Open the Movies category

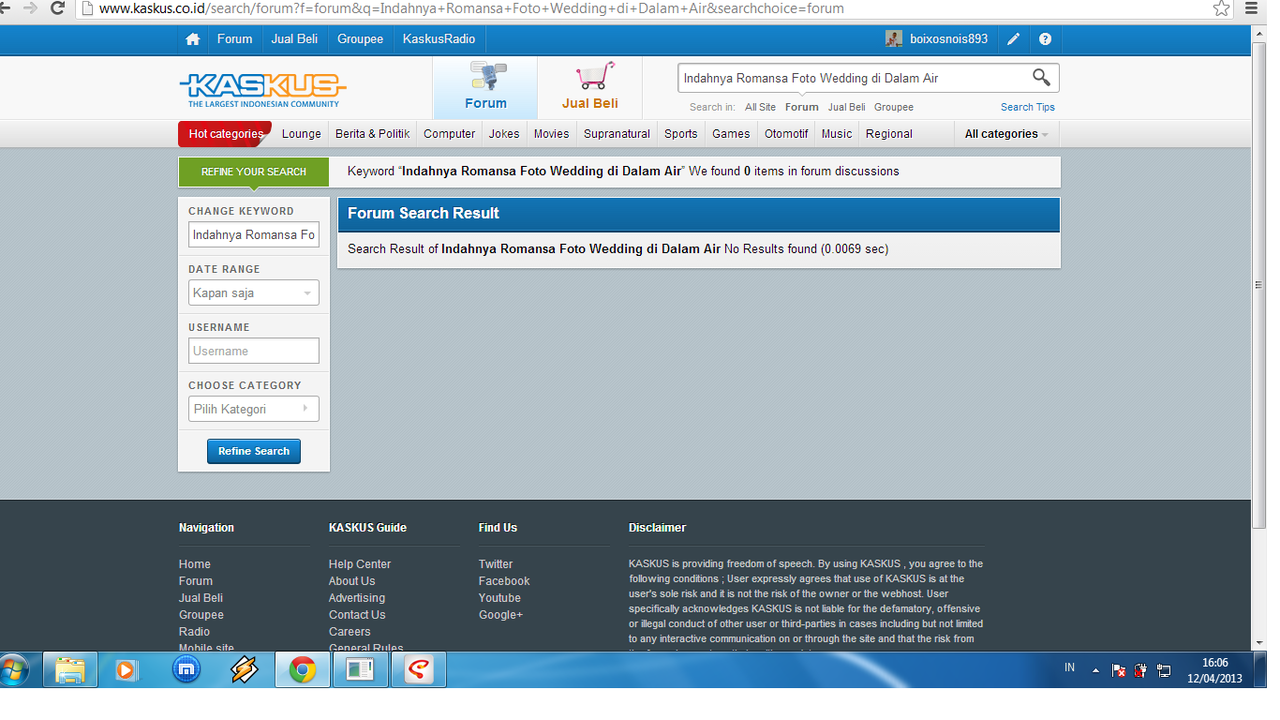[551, 134]
